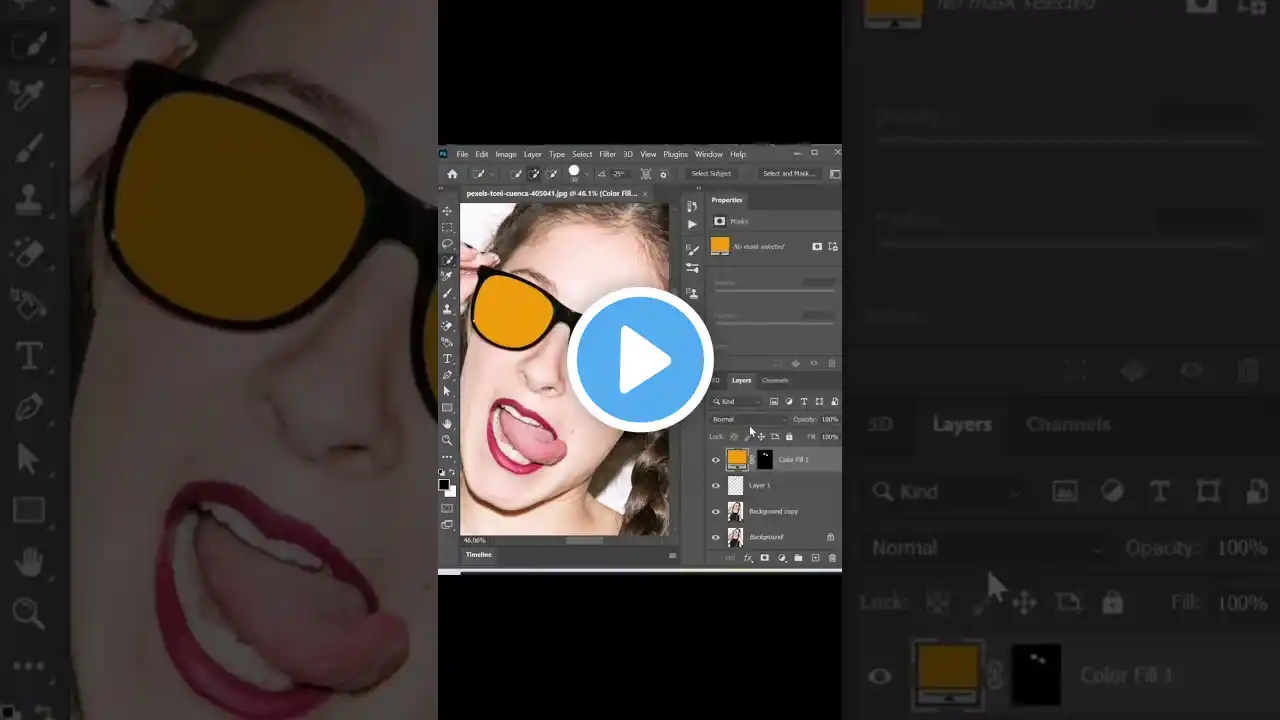The image size is (1280, 720).
Task: Click the create new layer icon
Action: [815, 558]
